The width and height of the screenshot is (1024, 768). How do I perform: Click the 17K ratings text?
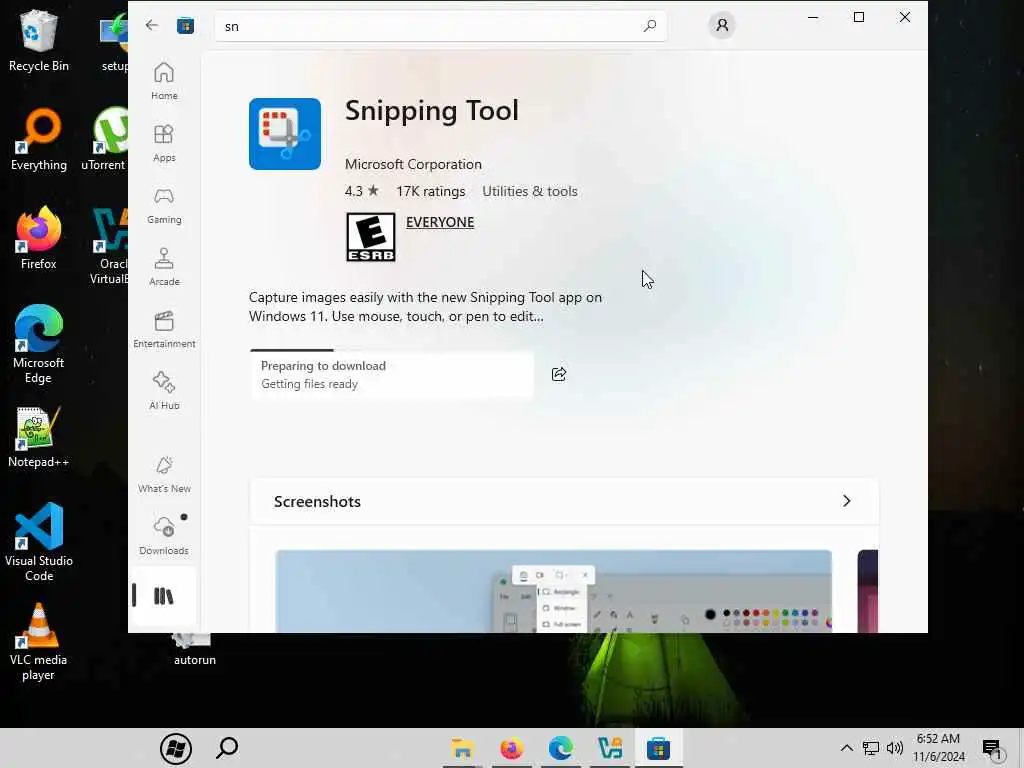(x=430, y=191)
